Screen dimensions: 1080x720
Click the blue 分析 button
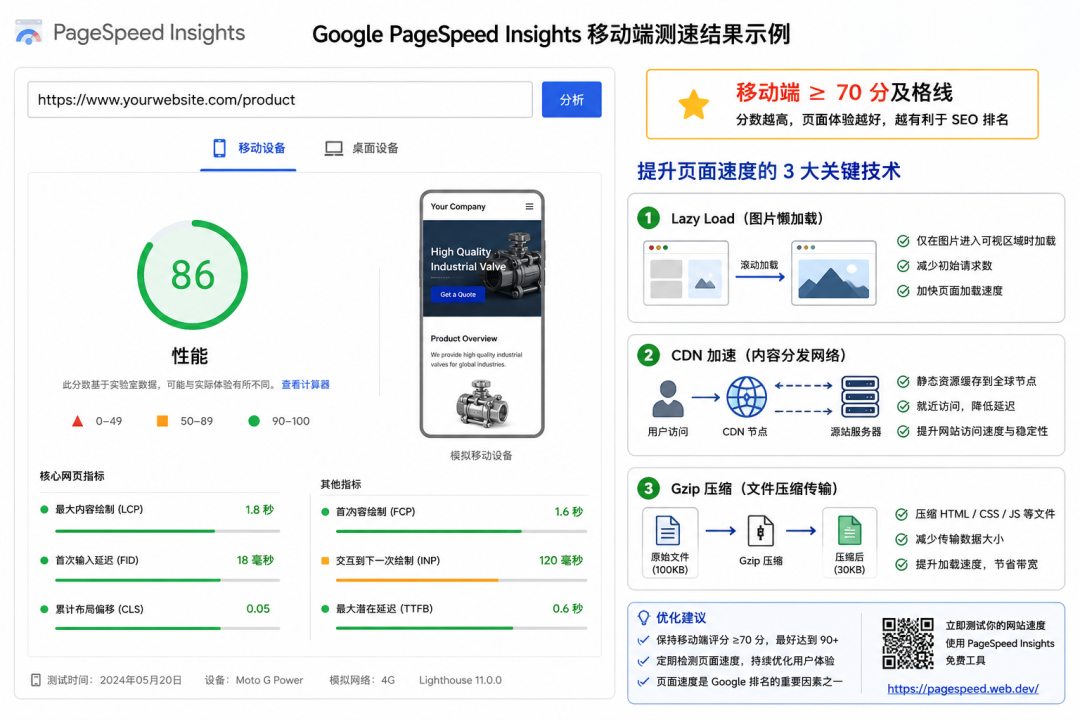[572, 100]
